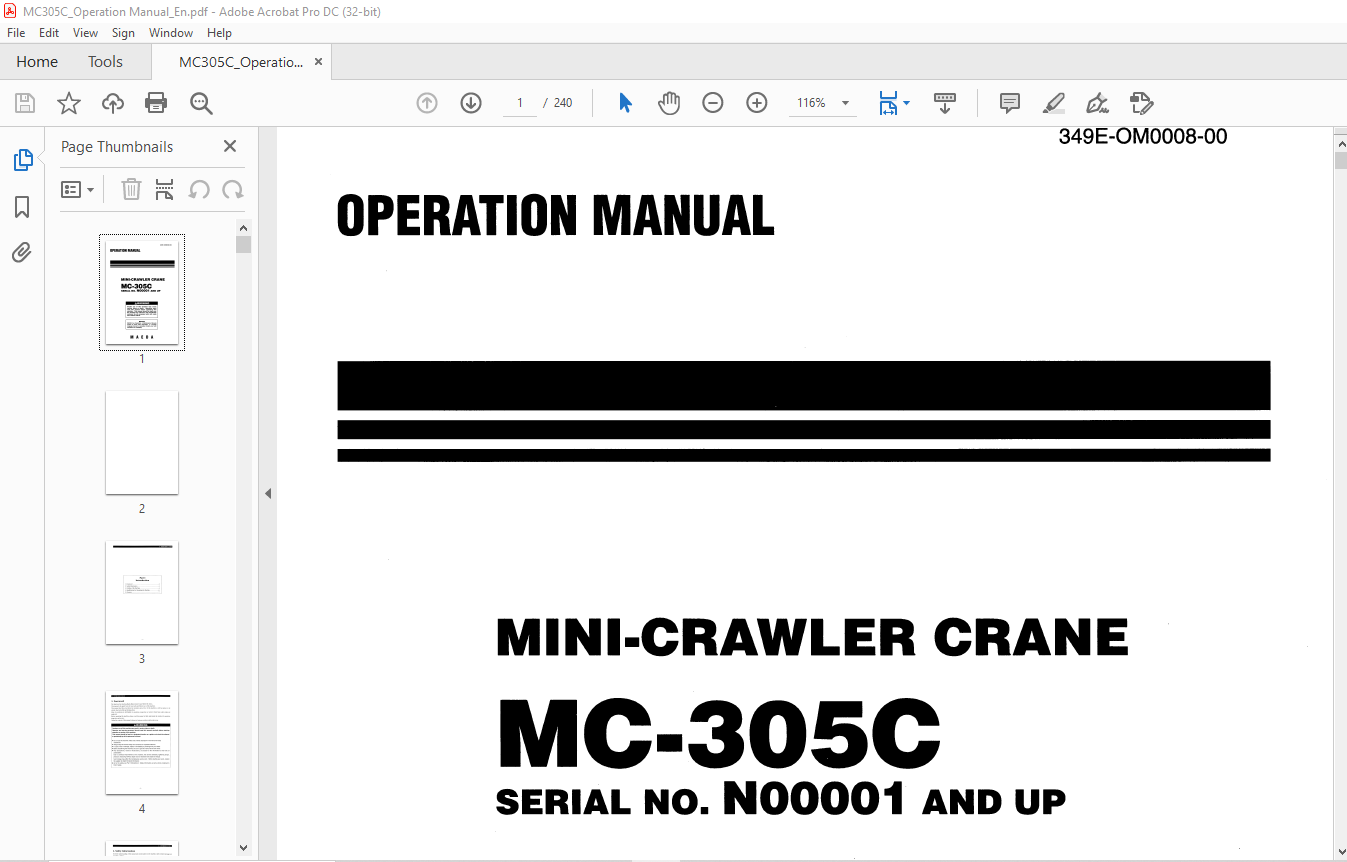Switch to the Tools tab
This screenshot has width=1347, height=862.
point(105,62)
